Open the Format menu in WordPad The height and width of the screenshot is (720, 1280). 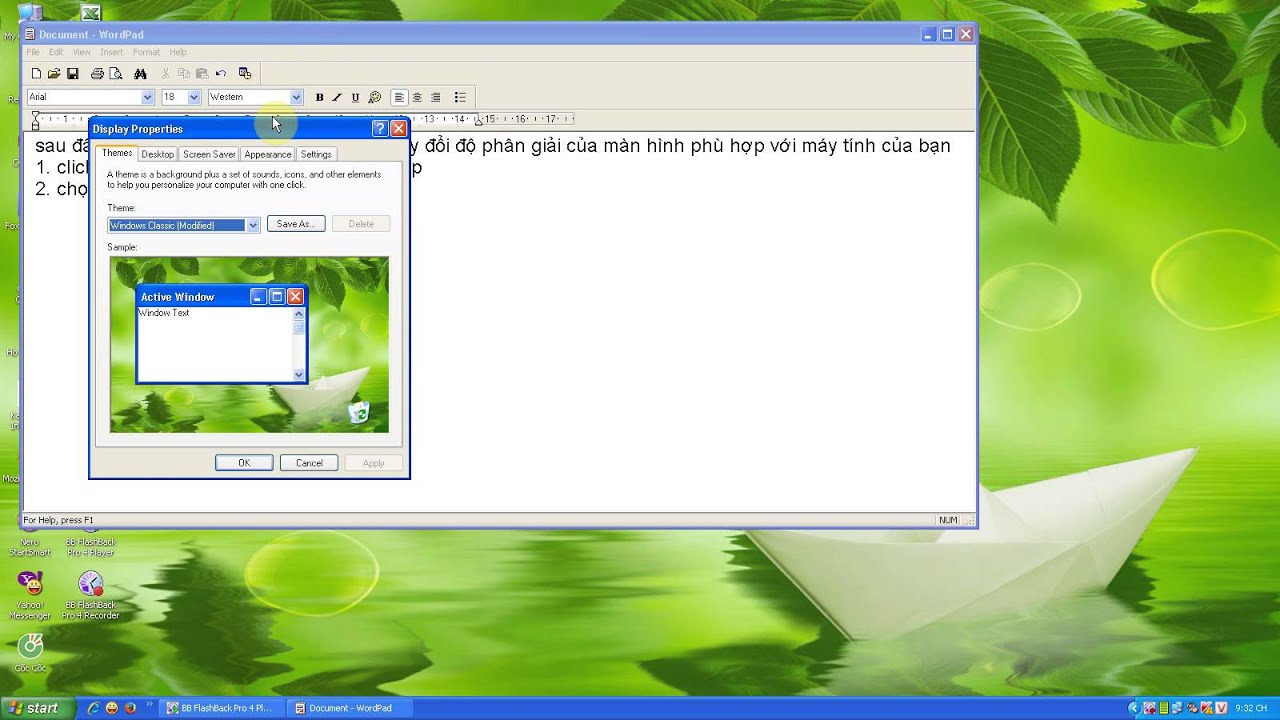click(x=146, y=52)
